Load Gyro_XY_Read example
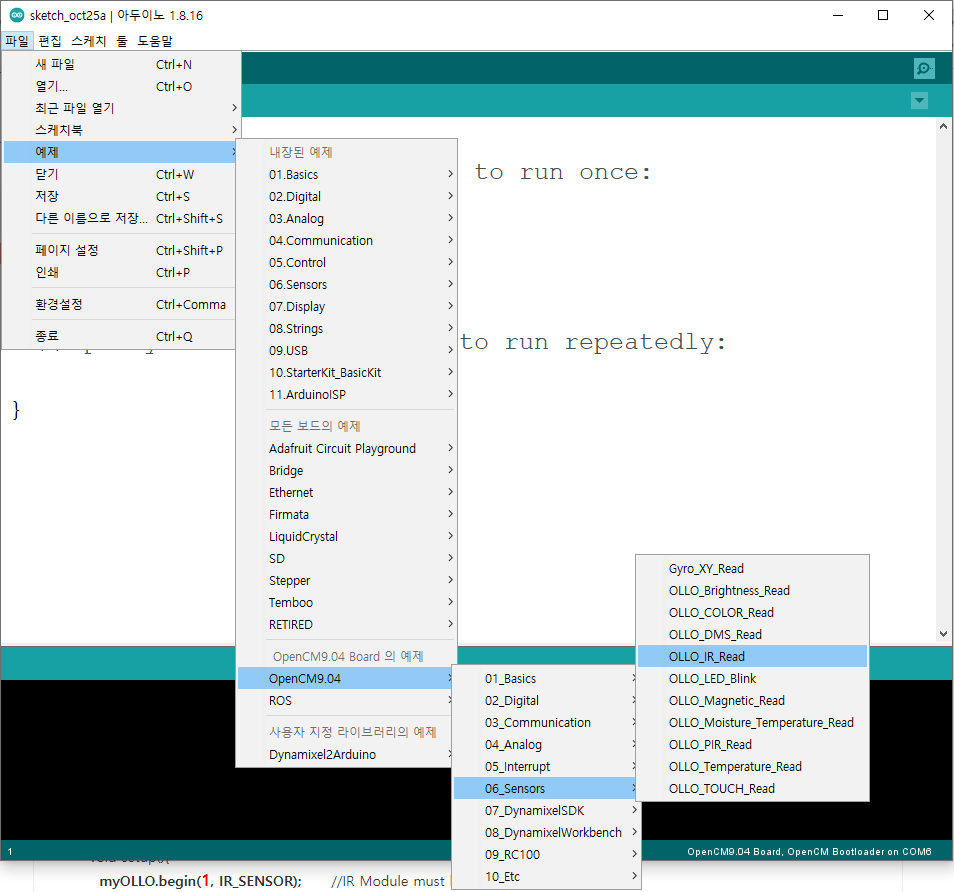 tap(753, 568)
